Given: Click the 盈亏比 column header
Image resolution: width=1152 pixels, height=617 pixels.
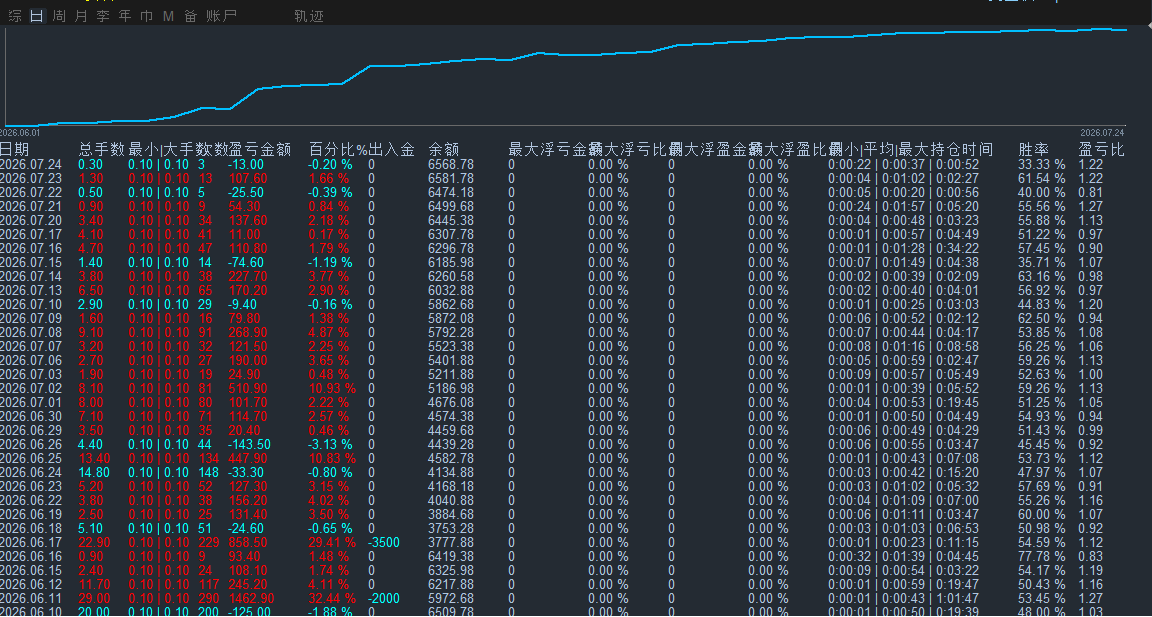Looking at the screenshot, I should [1101, 150].
